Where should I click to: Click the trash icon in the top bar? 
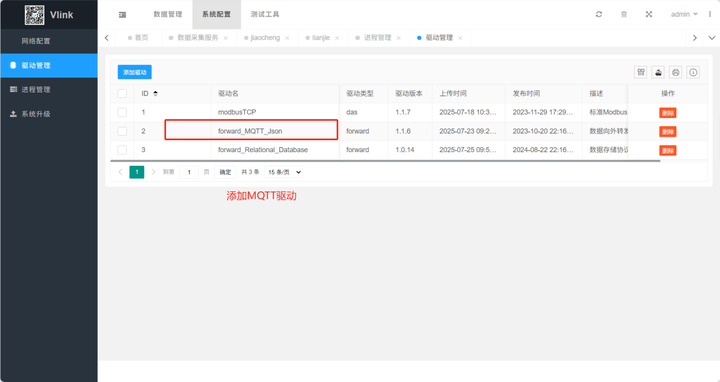pyautogui.click(x=624, y=14)
